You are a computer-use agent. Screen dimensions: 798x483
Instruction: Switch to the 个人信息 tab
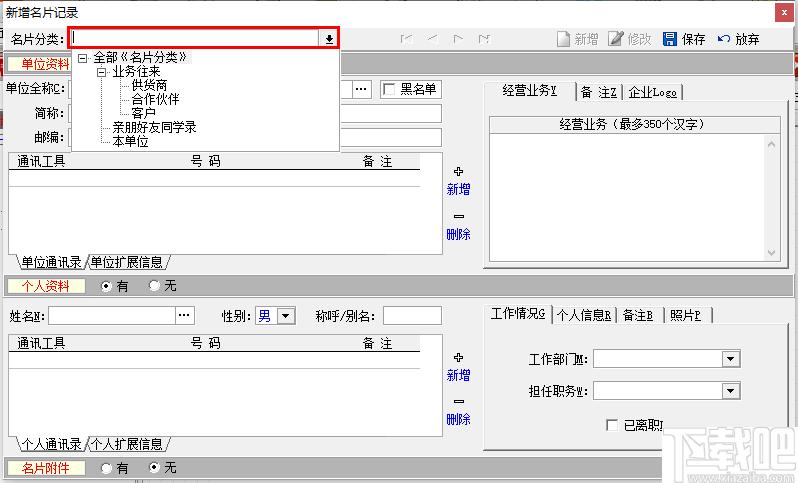click(x=584, y=316)
